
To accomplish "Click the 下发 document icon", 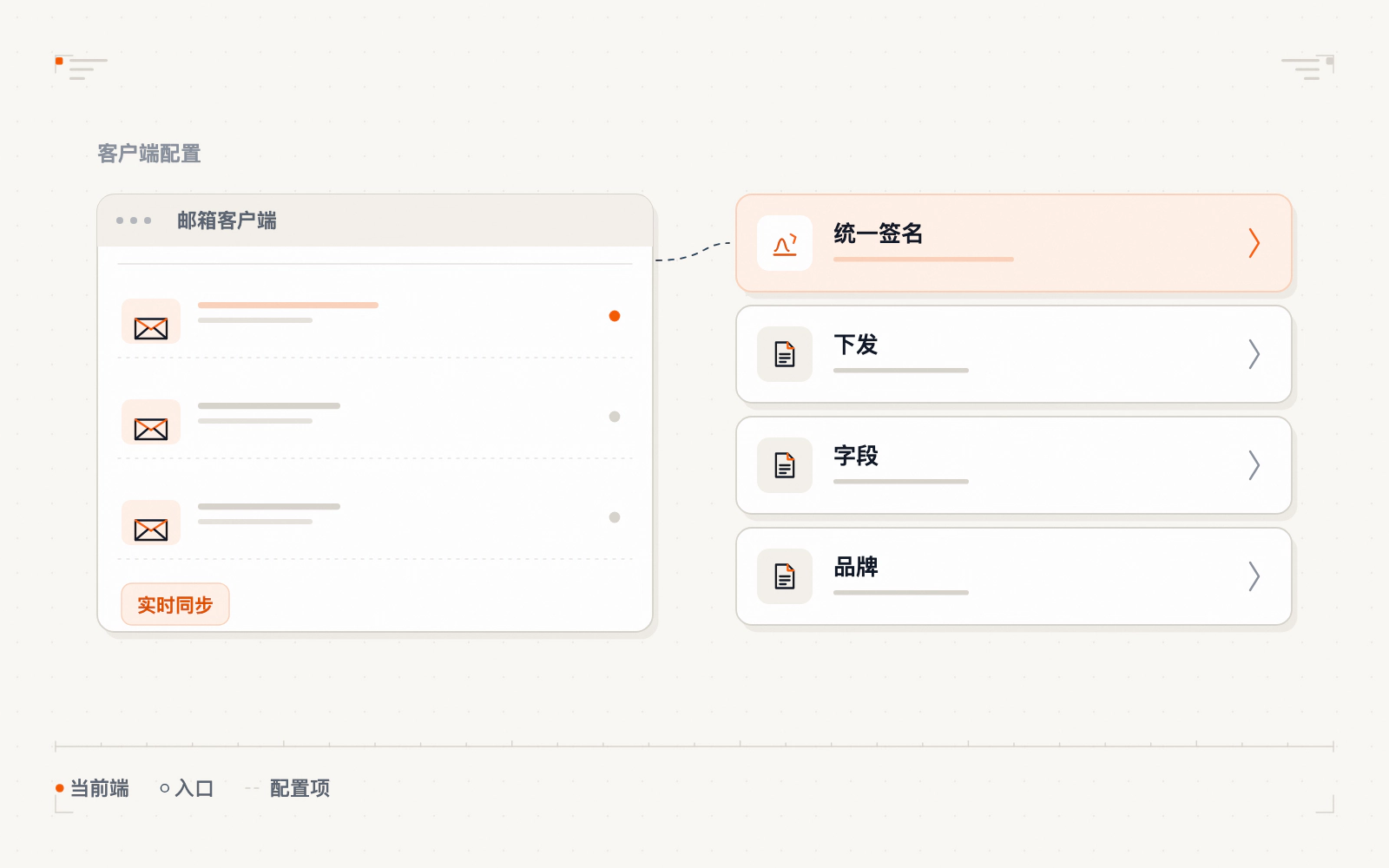I will 785,354.
